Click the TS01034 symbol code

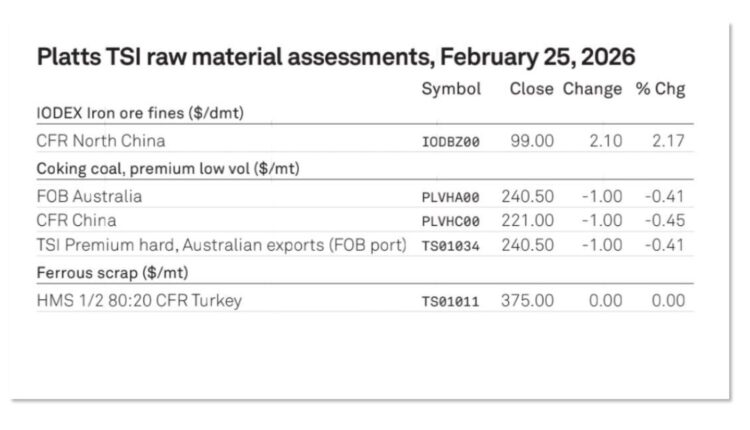pyautogui.click(x=451, y=246)
